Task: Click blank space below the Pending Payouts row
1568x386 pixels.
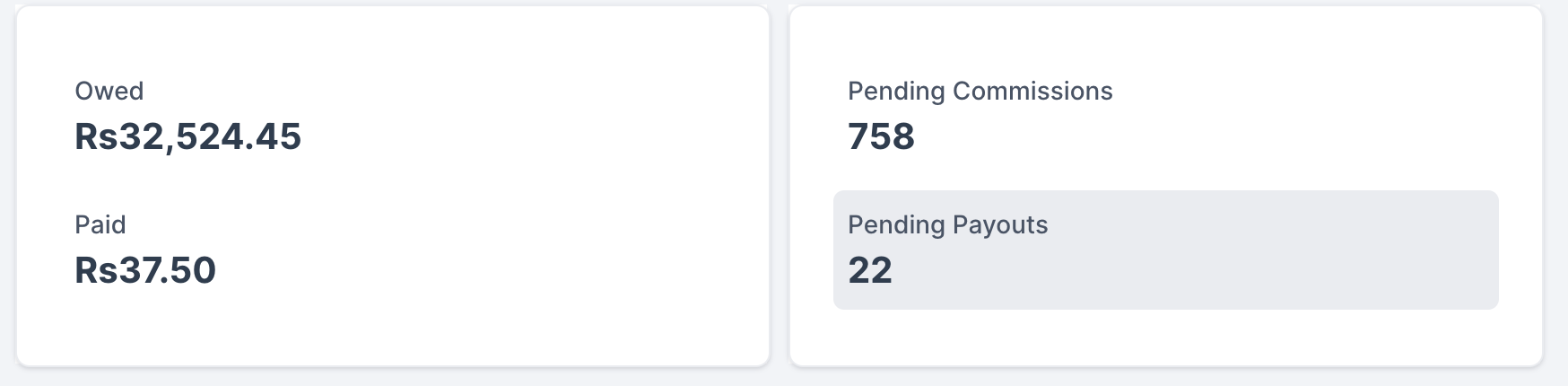Action: click(1166, 337)
